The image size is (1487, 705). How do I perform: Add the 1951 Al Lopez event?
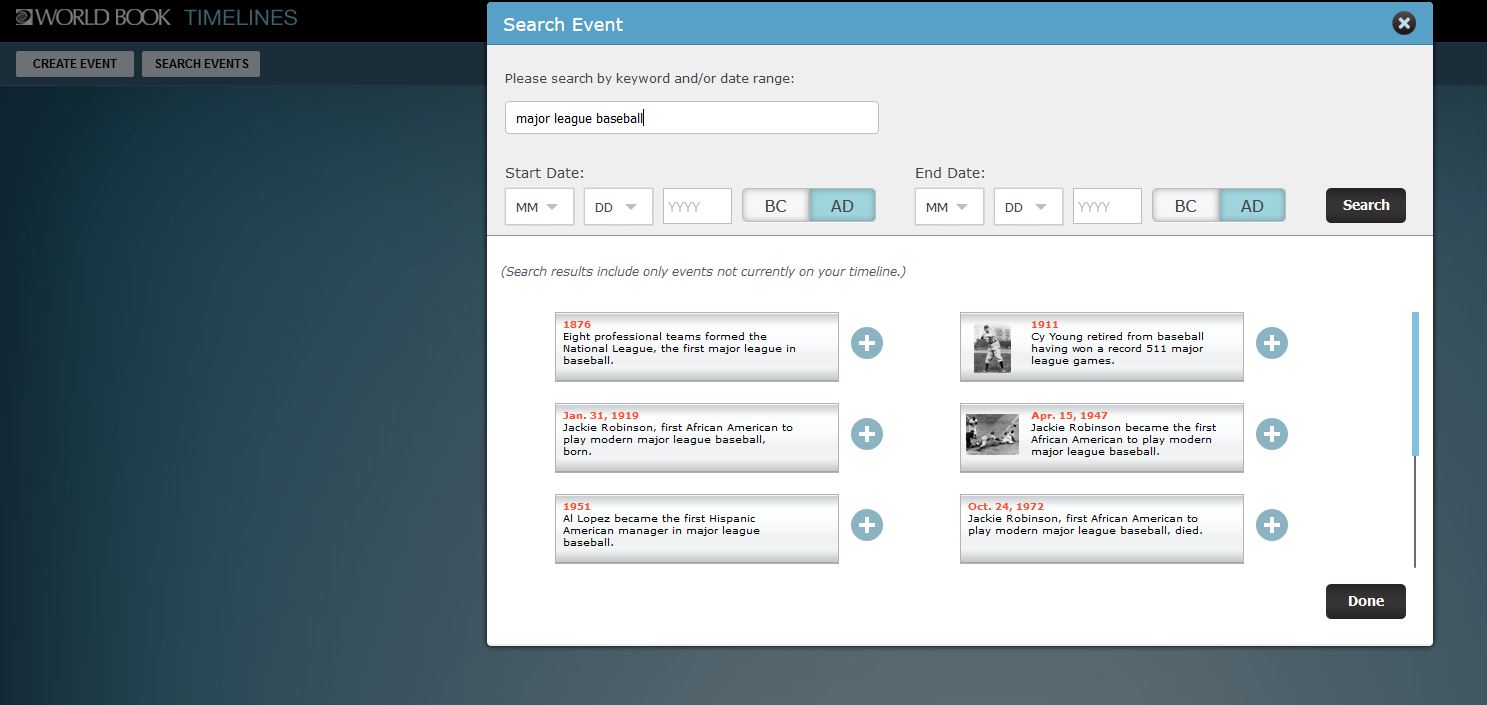[867, 525]
